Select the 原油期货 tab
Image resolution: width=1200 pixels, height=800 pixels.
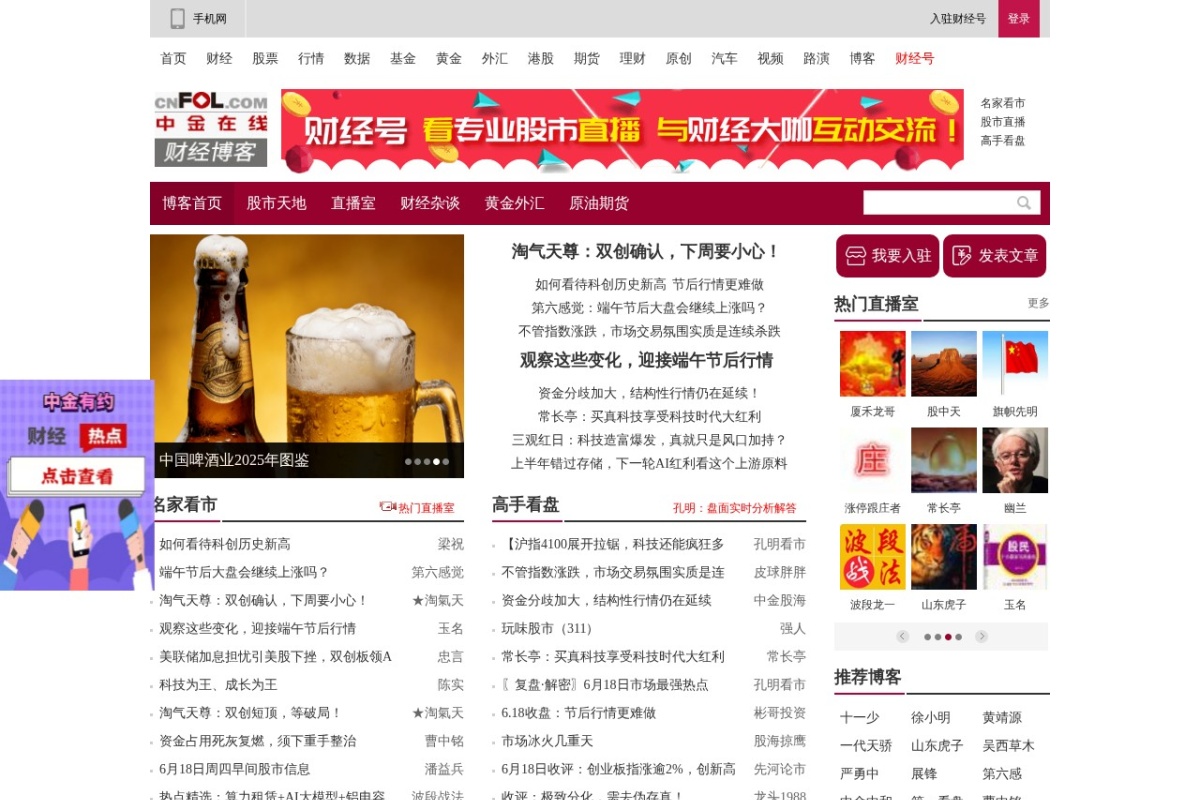point(599,203)
